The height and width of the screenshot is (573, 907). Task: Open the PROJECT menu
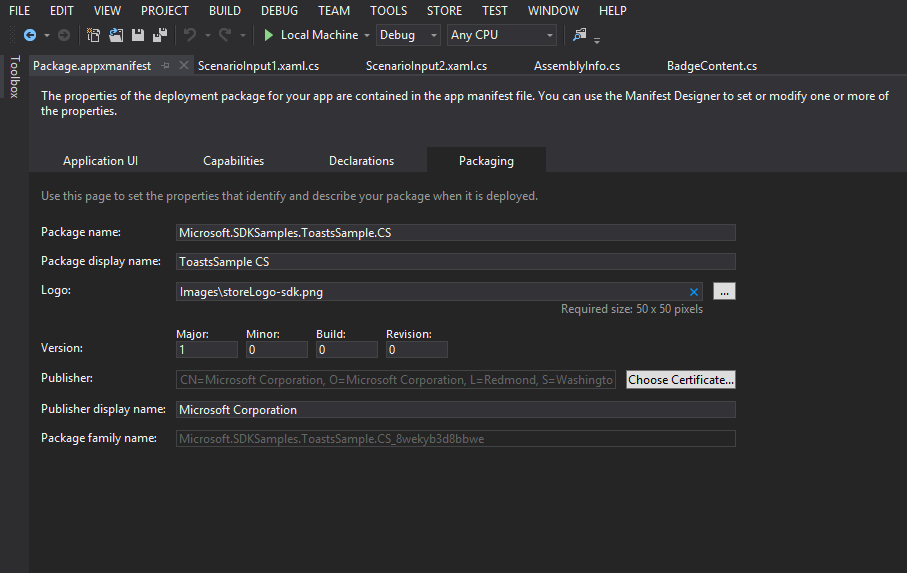165,10
